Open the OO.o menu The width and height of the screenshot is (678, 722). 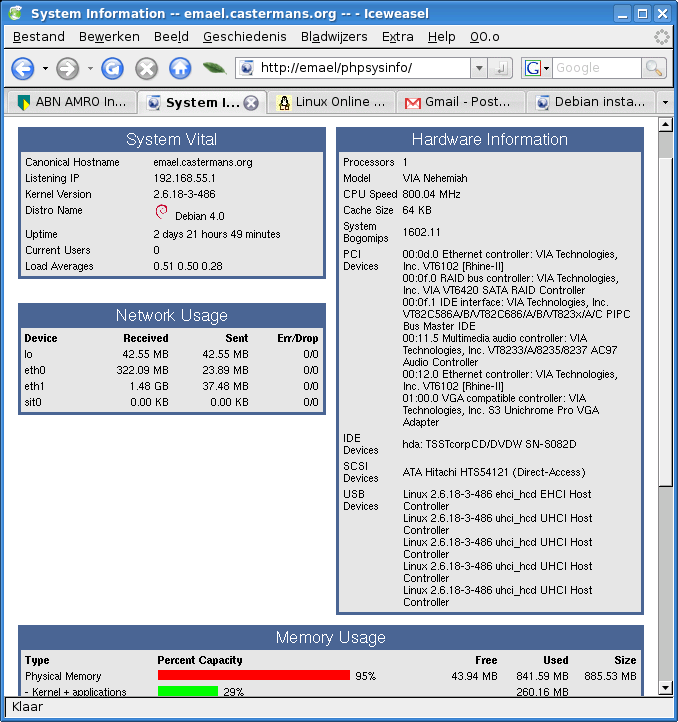485,37
